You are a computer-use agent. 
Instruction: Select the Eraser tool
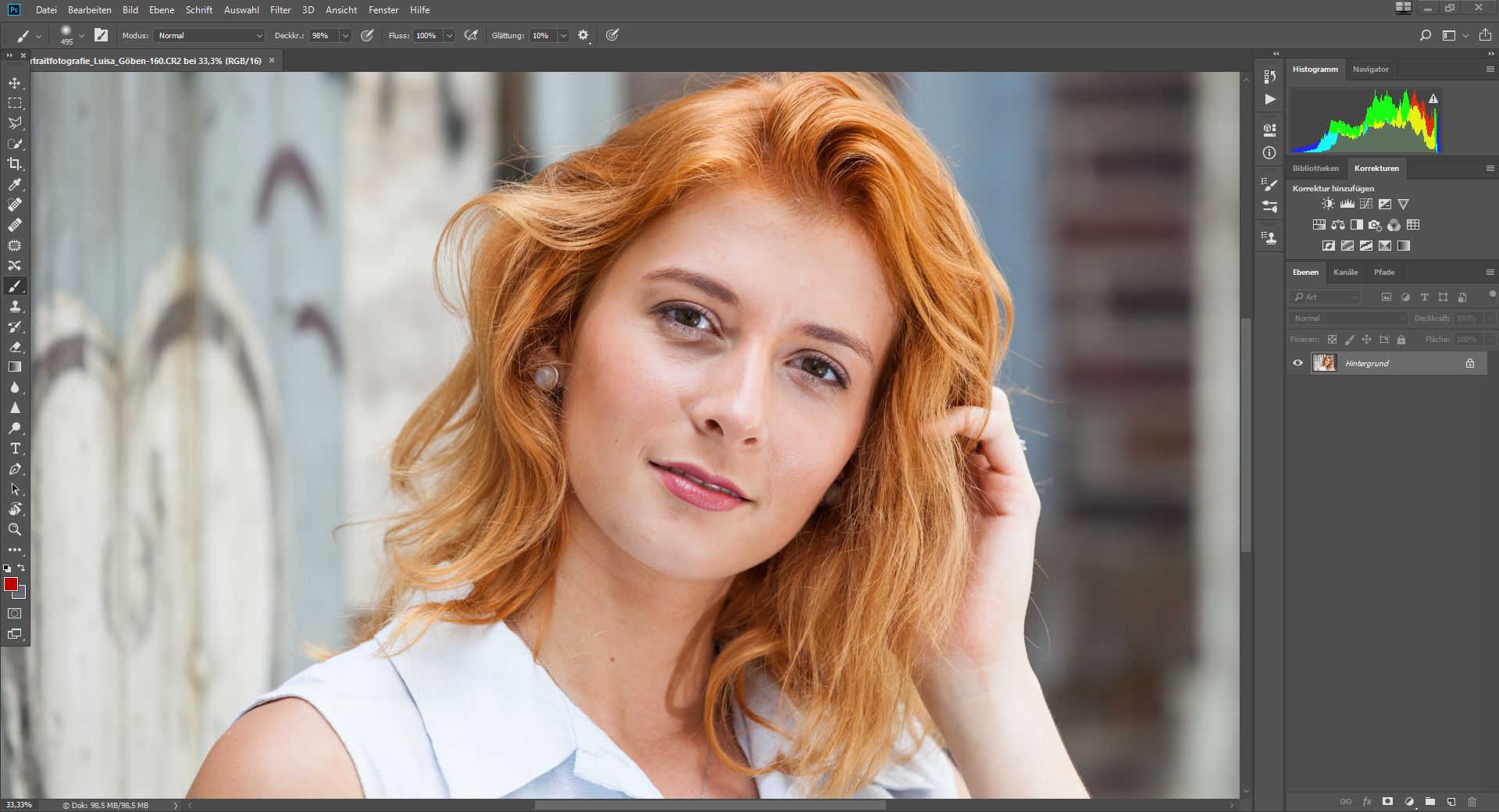point(15,347)
